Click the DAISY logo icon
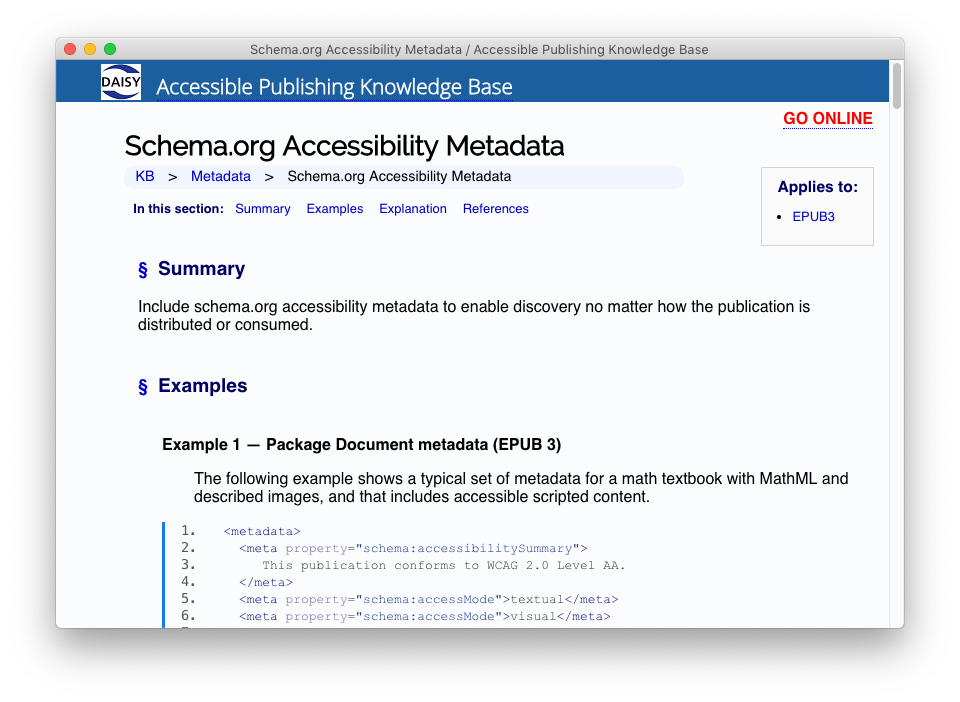 coord(121,81)
